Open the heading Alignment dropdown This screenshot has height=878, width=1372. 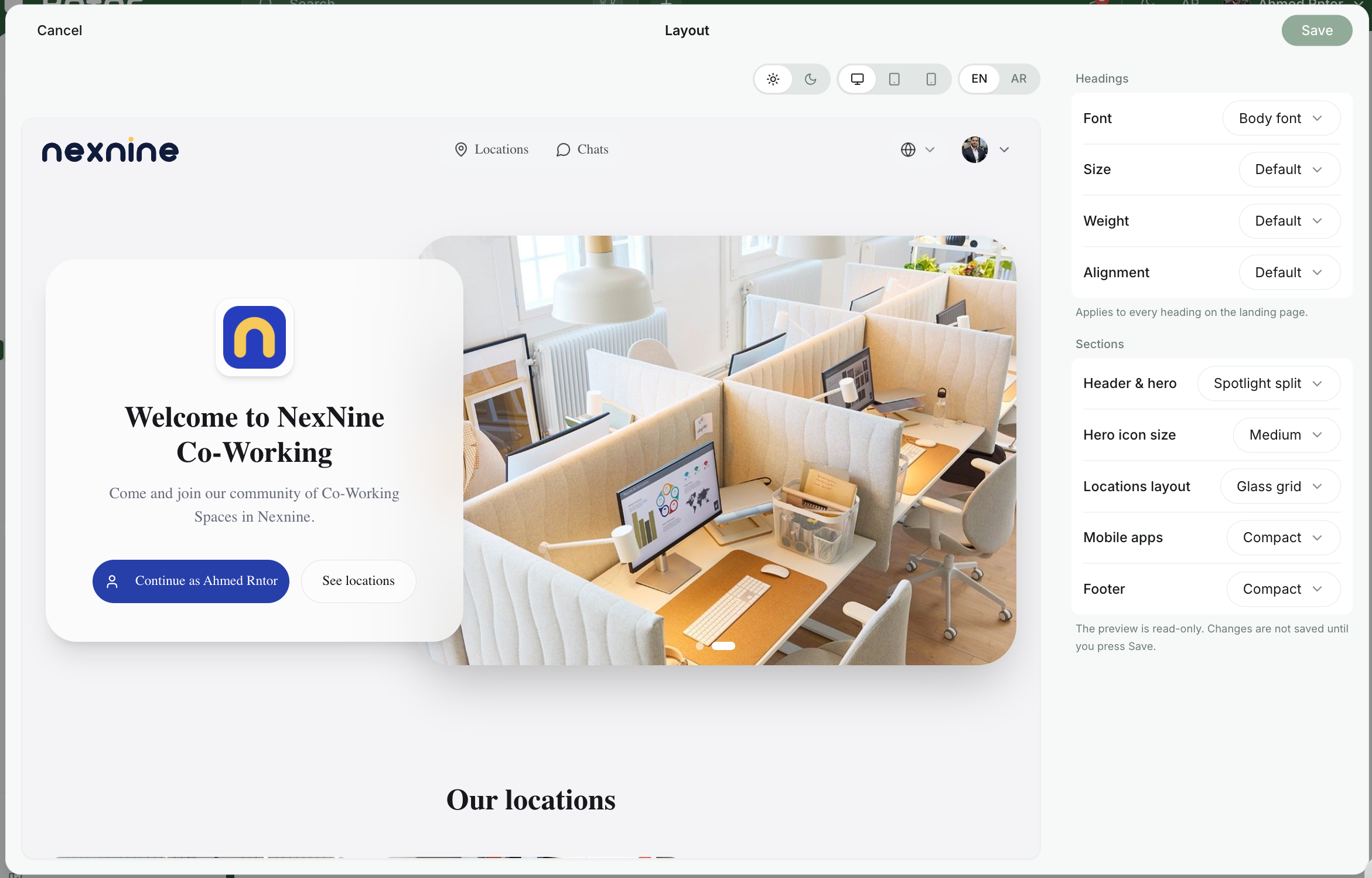tap(1289, 273)
